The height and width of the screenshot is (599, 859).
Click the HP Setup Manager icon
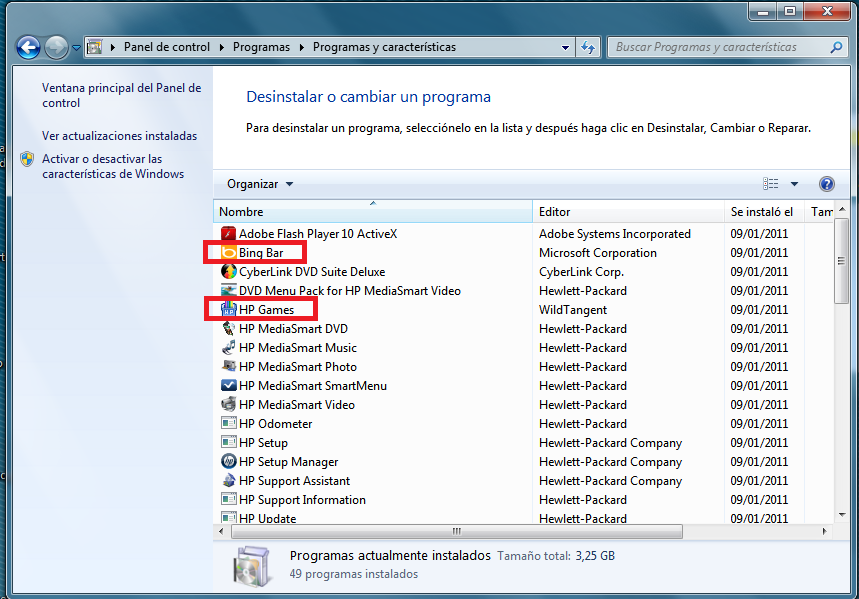228,462
